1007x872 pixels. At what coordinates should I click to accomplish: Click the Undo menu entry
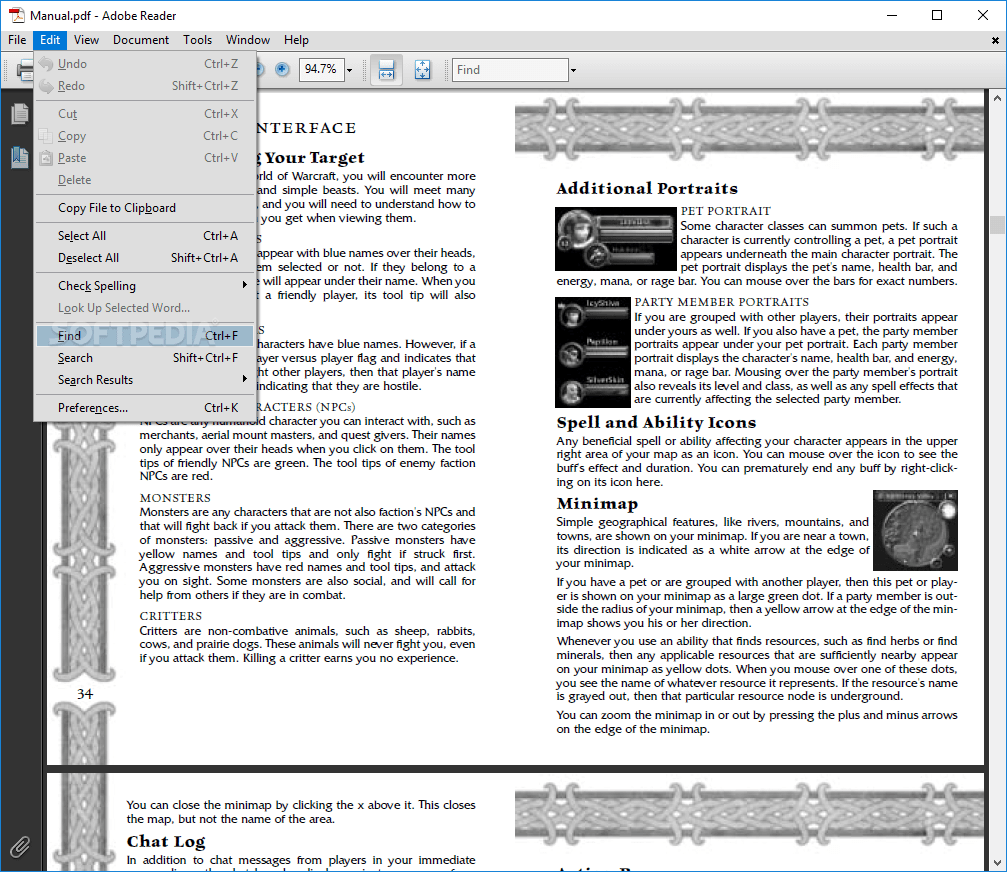point(145,64)
